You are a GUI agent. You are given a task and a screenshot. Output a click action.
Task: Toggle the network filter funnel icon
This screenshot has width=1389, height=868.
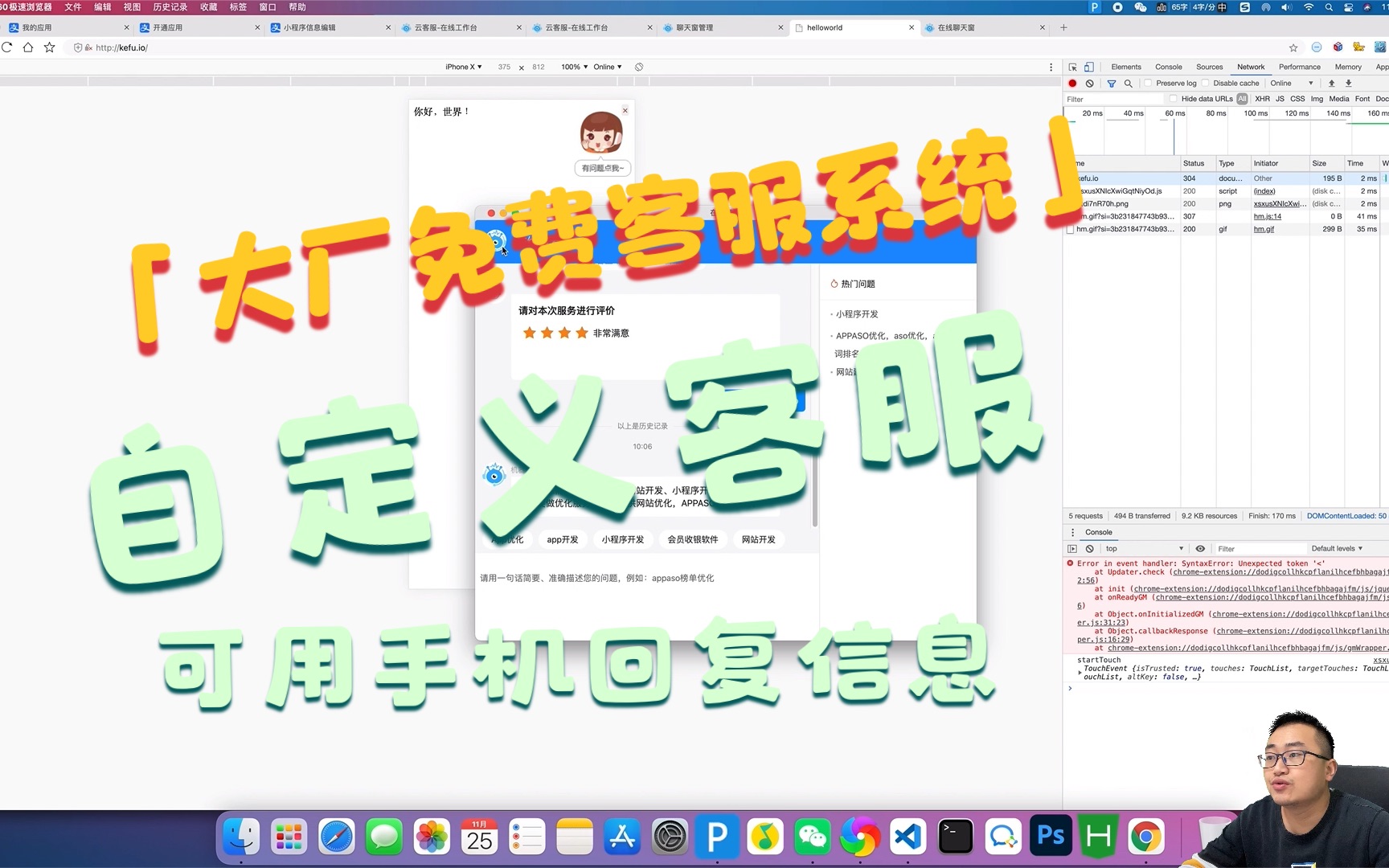pyautogui.click(x=1112, y=84)
